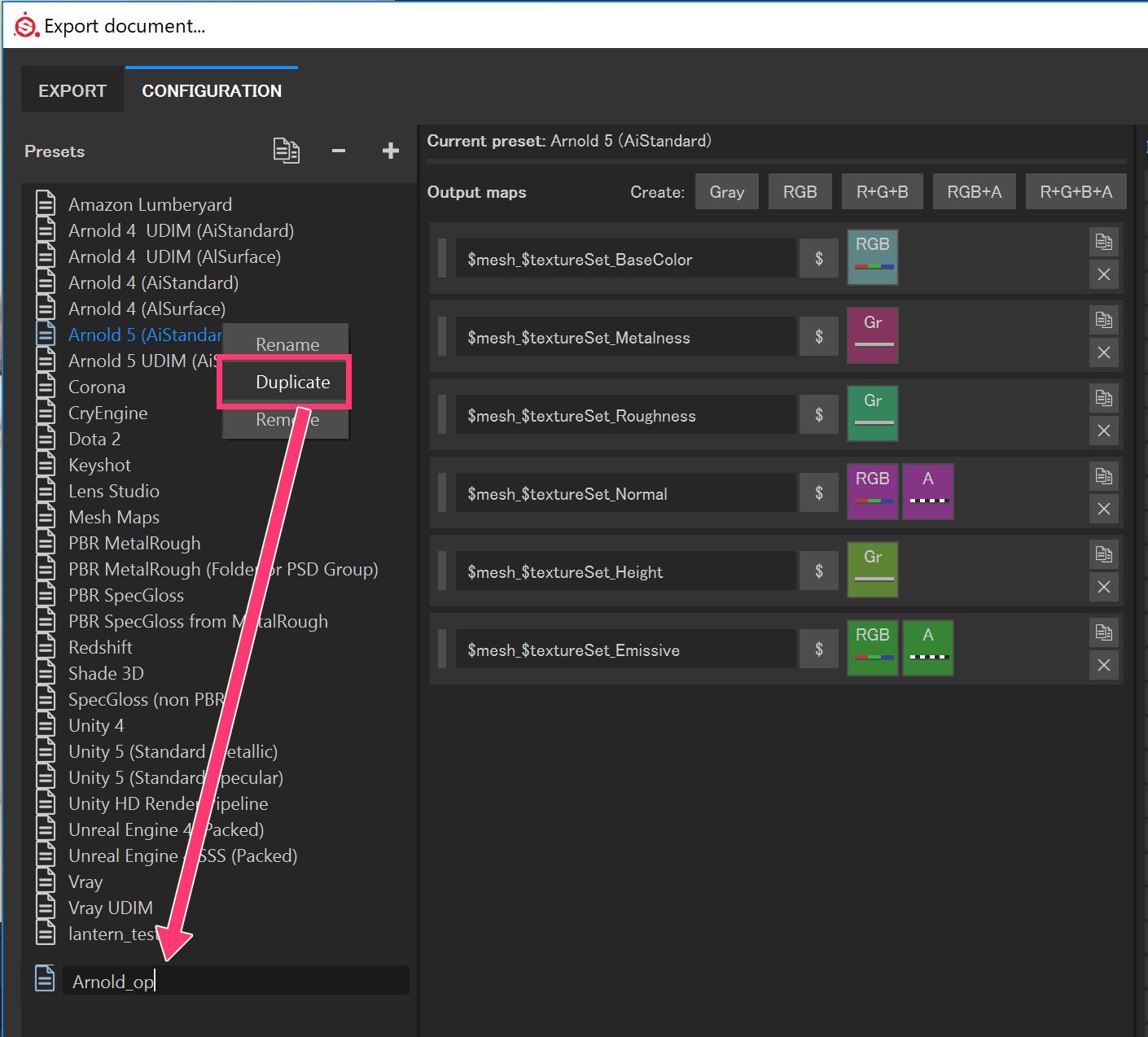Select the Redshift preset
Image resolution: width=1148 pixels, height=1037 pixels.
[x=100, y=647]
